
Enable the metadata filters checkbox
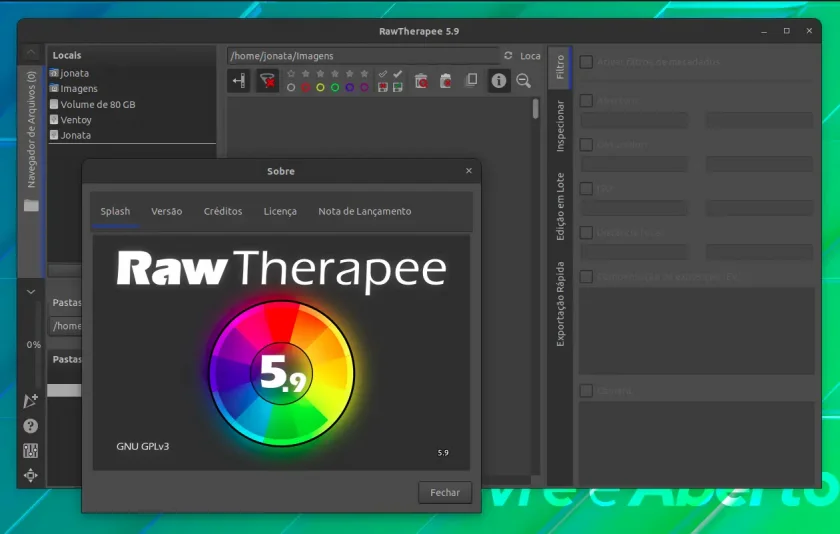(586, 62)
